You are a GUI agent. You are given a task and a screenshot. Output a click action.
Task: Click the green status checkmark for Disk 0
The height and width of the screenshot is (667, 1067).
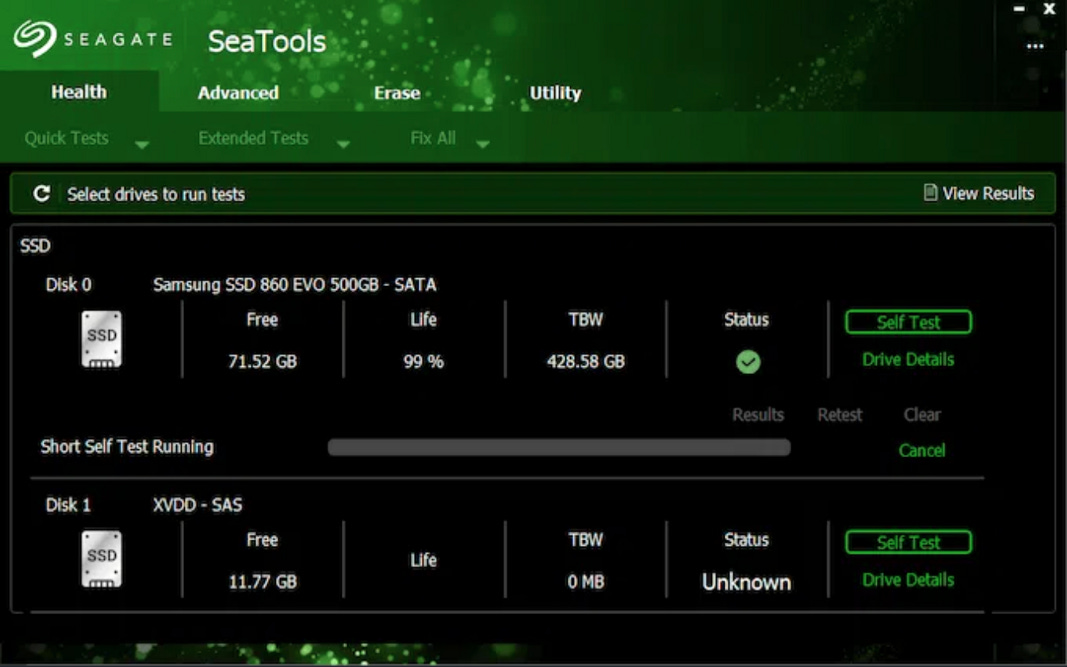[748, 362]
